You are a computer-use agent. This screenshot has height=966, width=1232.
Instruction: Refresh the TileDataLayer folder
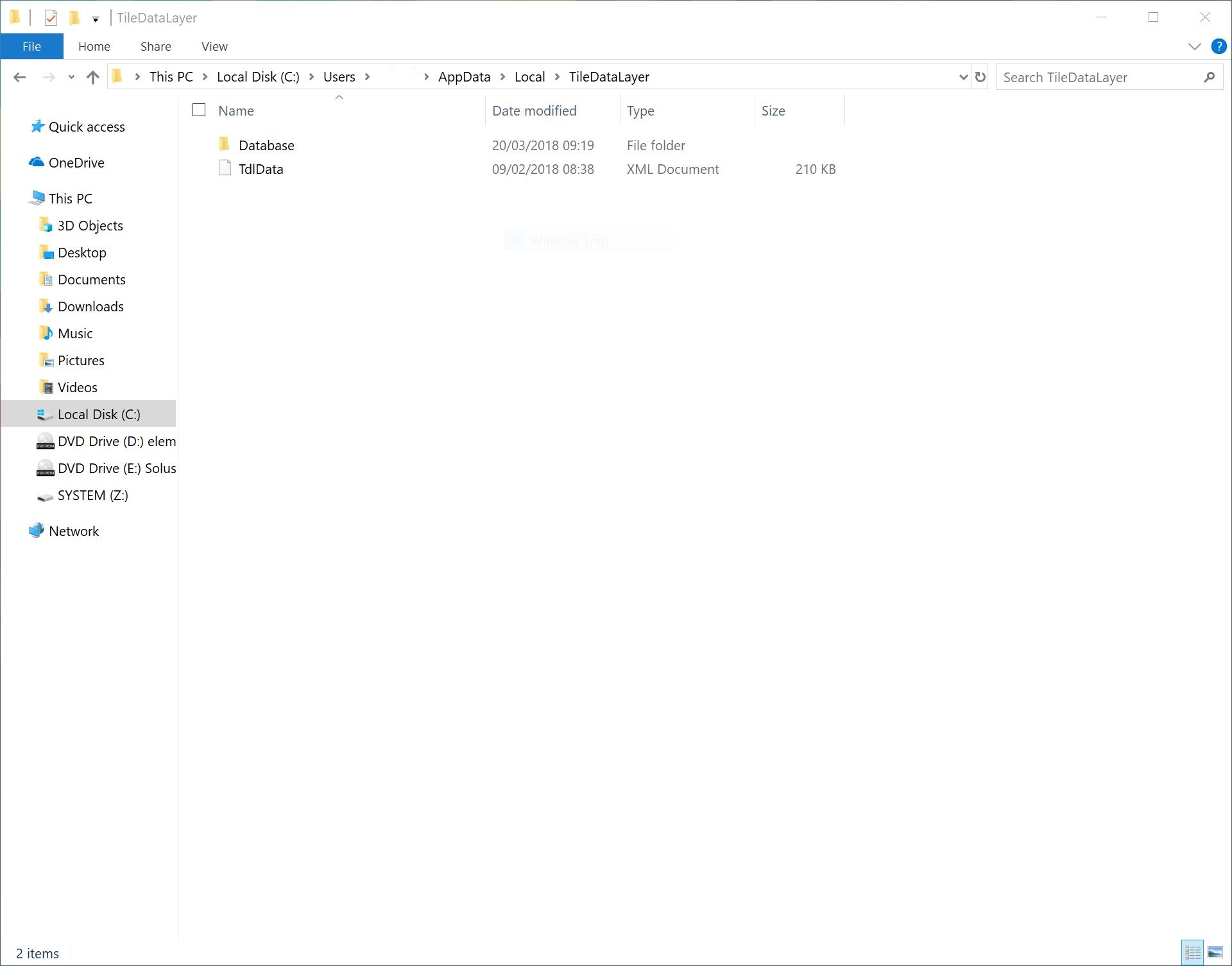click(980, 77)
